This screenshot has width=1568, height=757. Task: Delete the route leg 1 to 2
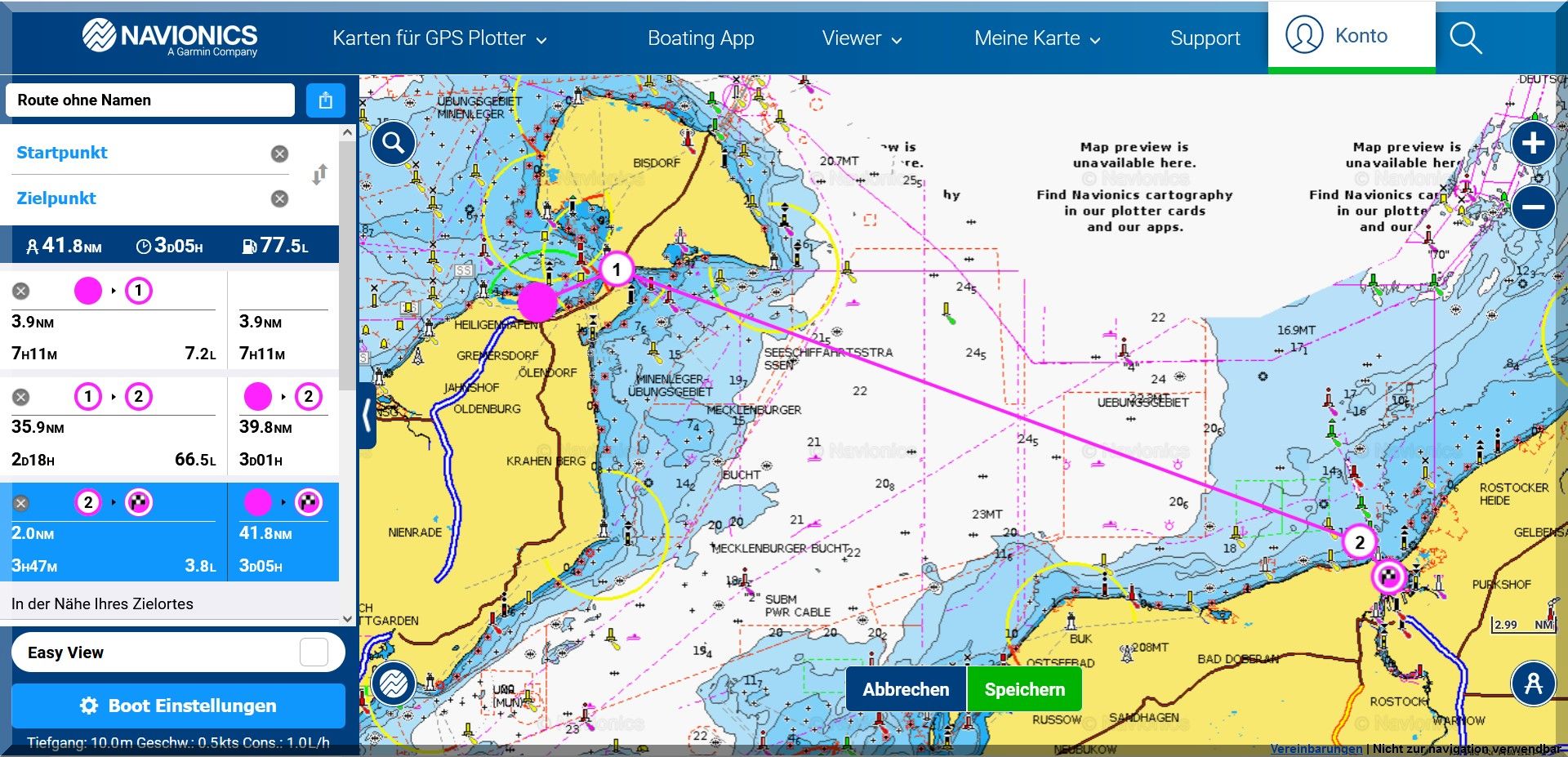[21, 397]
